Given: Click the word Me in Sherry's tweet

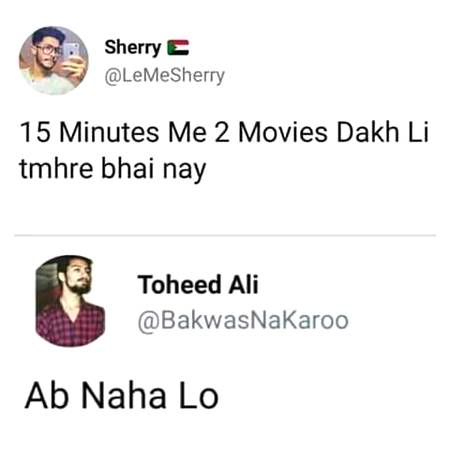Looking at the screenshot, I should pos(187,132).
